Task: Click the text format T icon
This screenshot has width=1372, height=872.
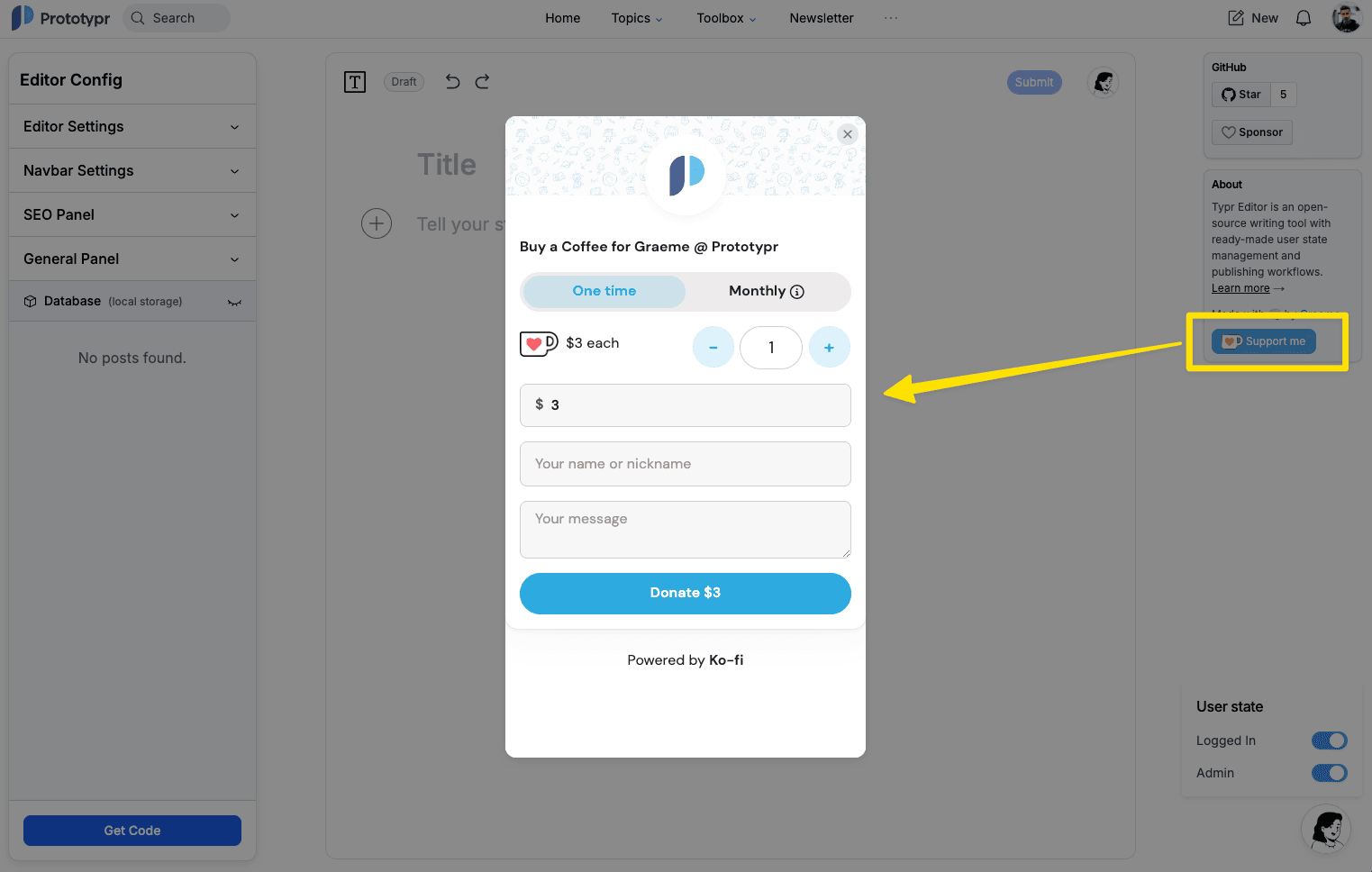Action: [355, 83]
